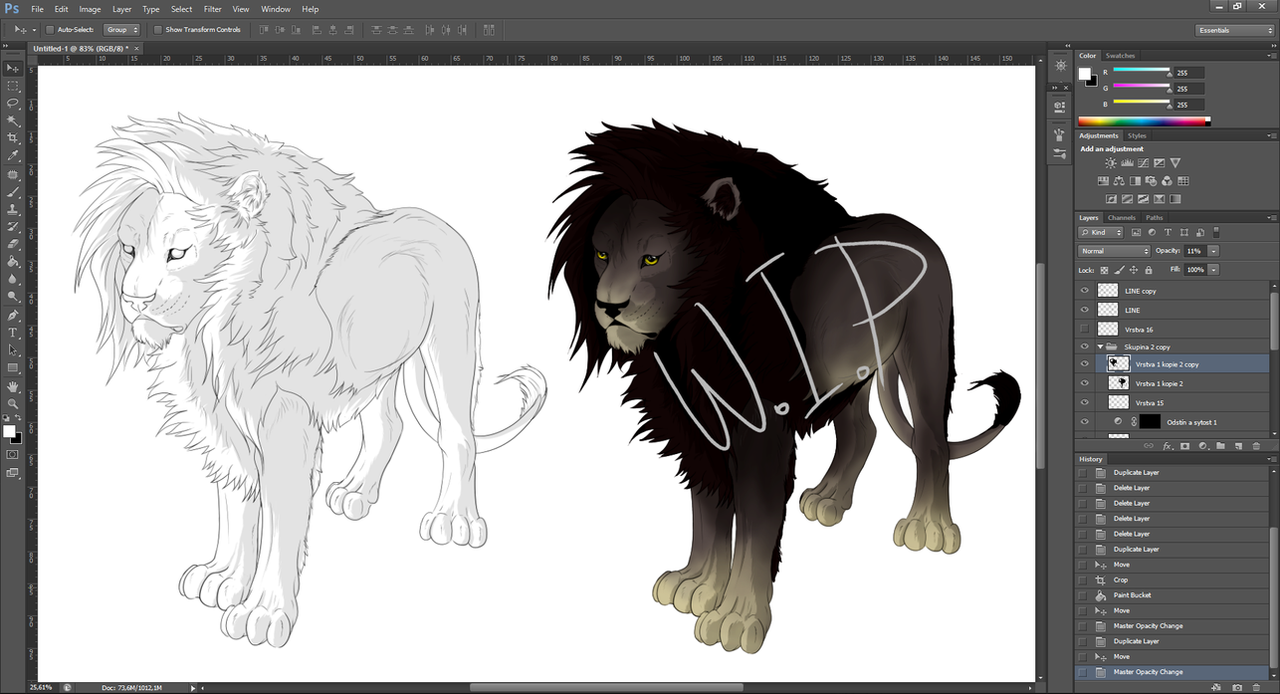The image size is (1280, 694).
Task: Select the Magic Wand tool
Action: tap(13, 120)
